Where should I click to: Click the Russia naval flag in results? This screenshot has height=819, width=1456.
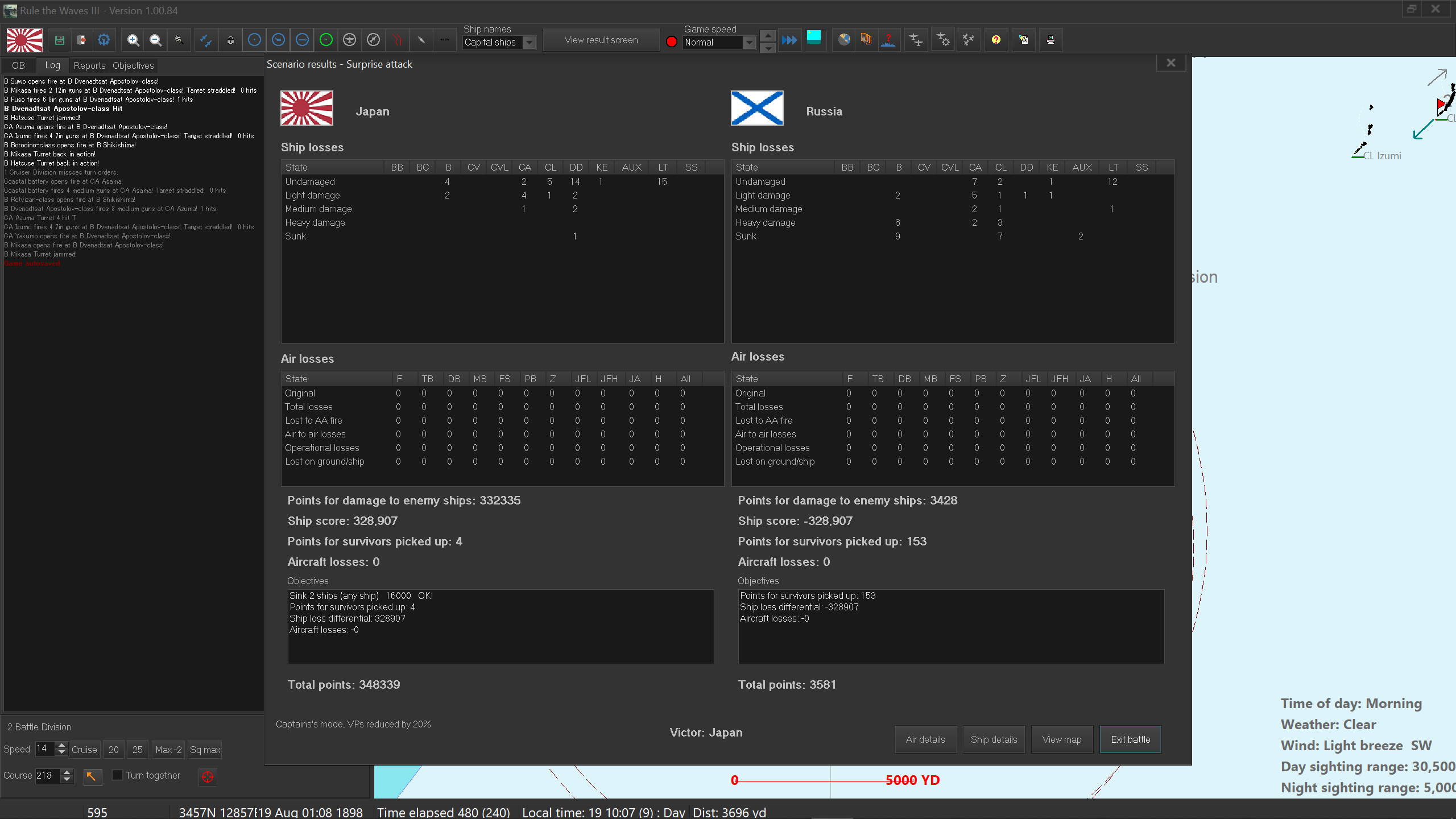point(757,108)
